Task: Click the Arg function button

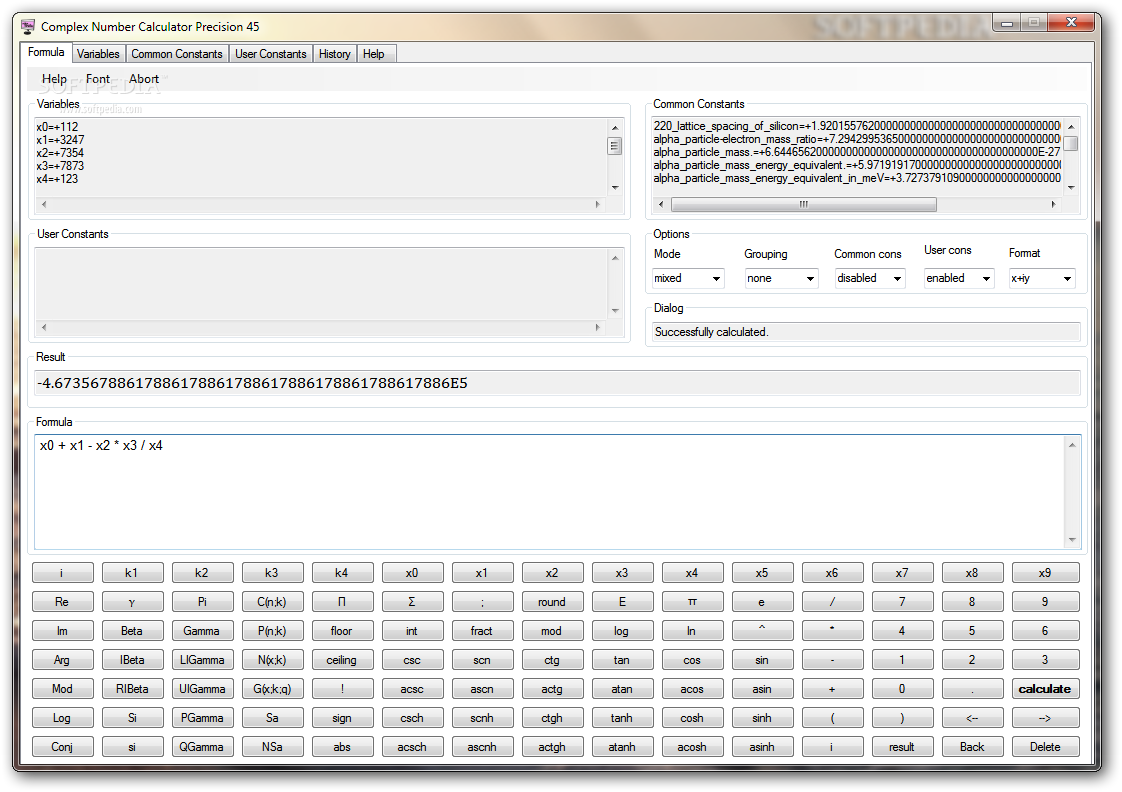Action: tap(62, 660)
